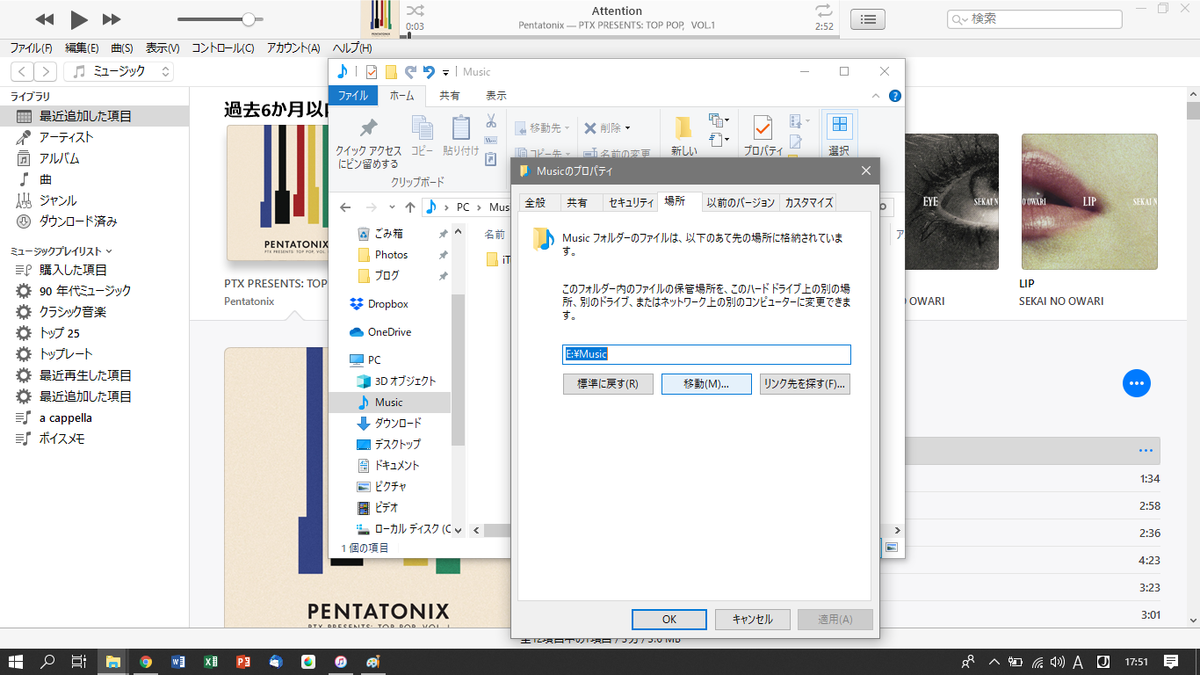
Task: Switch to the 以前のバージョン tab
Action: tap(740, 202)
